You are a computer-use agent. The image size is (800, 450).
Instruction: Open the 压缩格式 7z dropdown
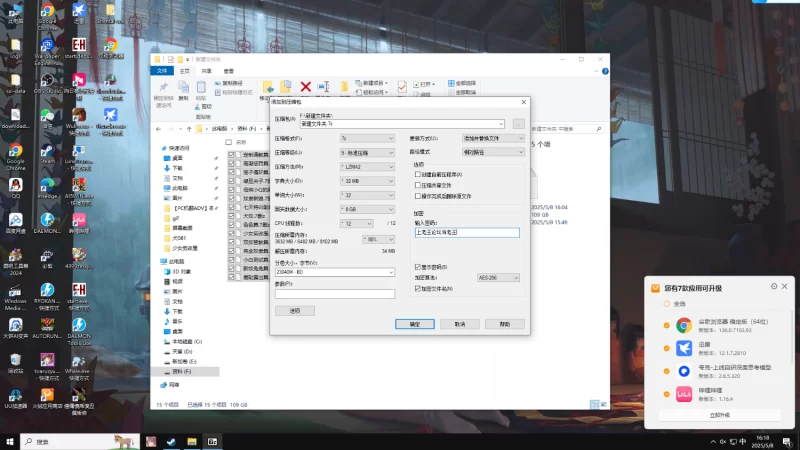click(367, 138)
